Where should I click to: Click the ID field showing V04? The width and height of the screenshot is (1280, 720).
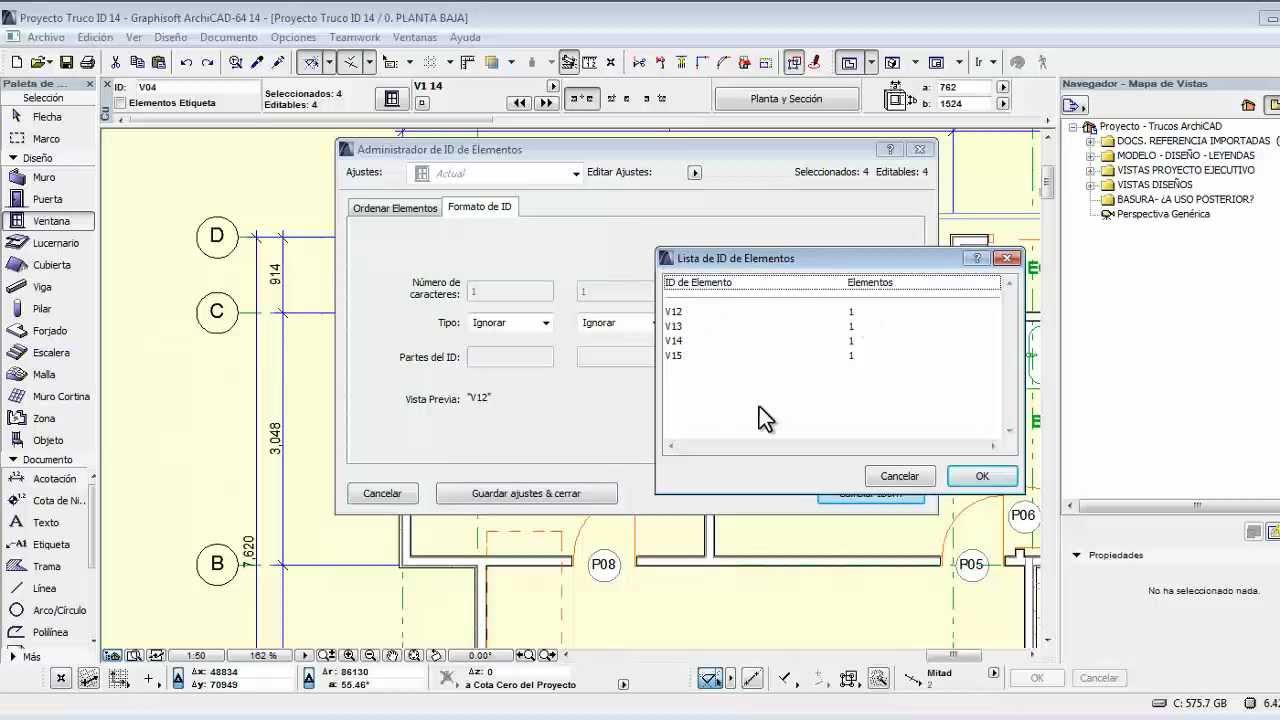pyautogui.click(x=196, y=87)
